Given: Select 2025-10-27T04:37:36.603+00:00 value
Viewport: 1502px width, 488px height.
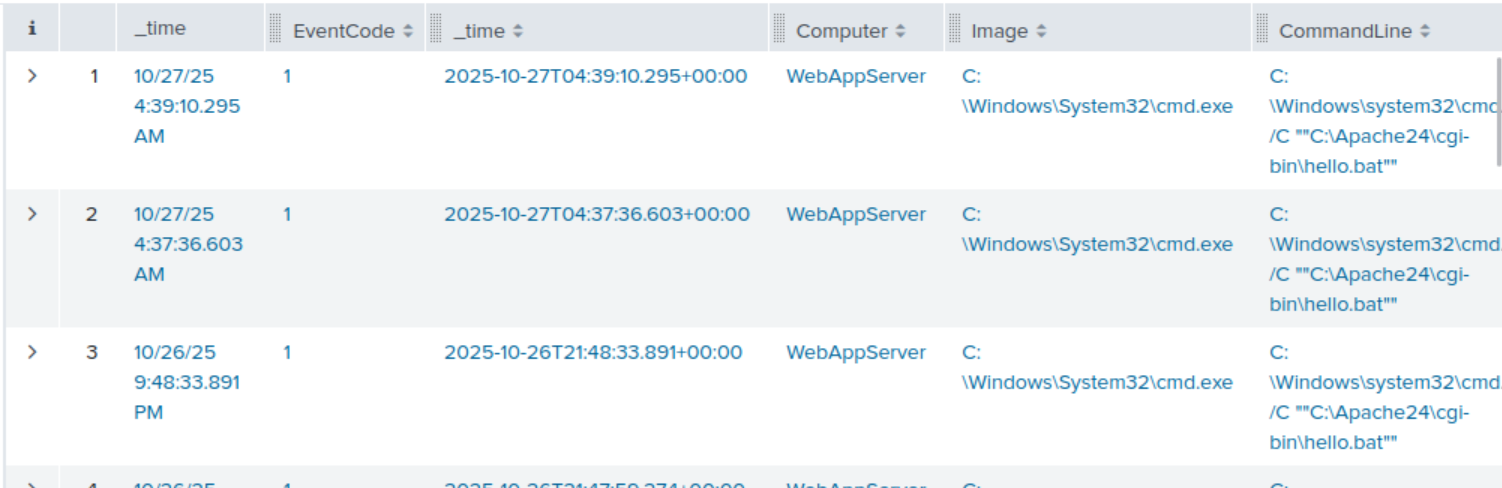Looking at the screenshot, I should pos(597,214).
